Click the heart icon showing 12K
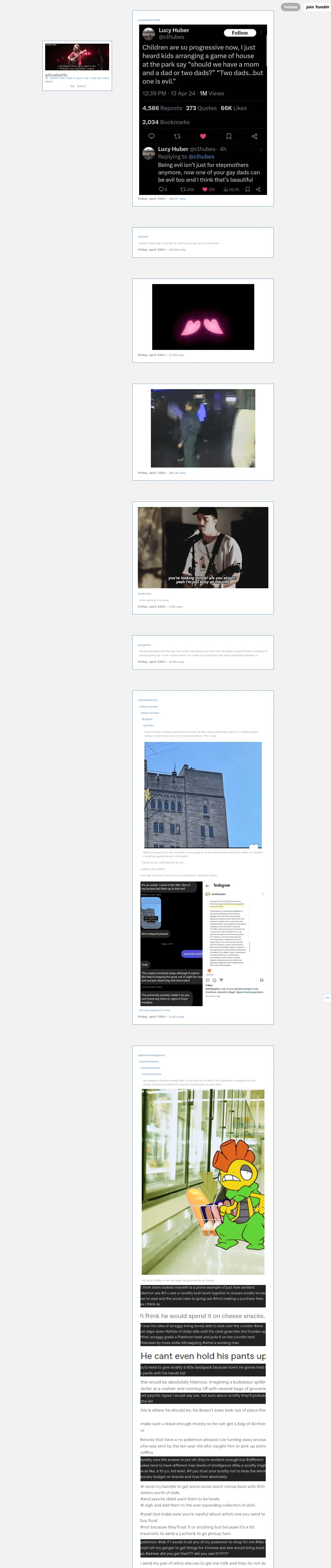 point(209,189)
